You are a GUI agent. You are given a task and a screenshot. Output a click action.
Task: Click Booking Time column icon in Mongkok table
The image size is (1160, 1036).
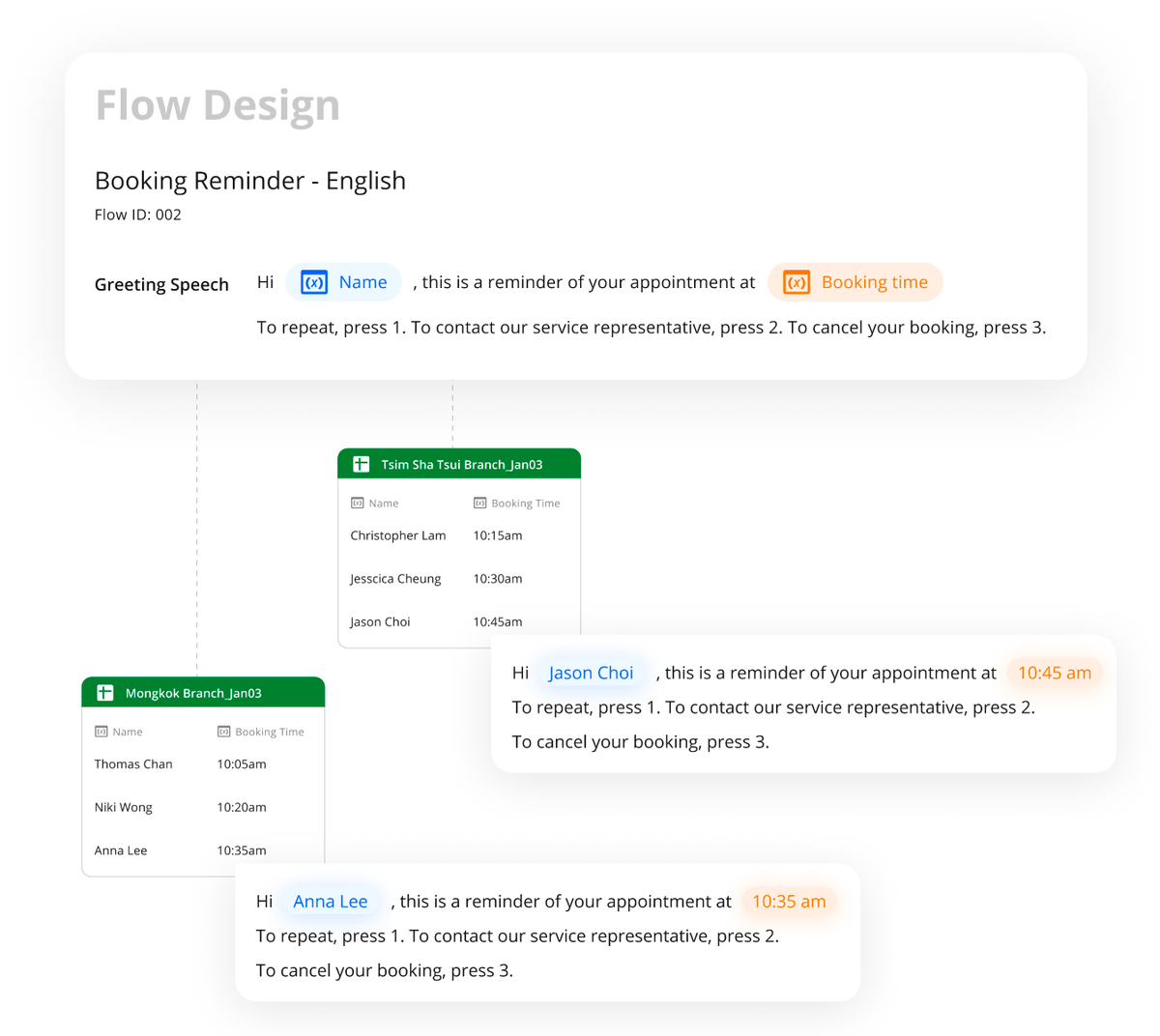(223, 732)
